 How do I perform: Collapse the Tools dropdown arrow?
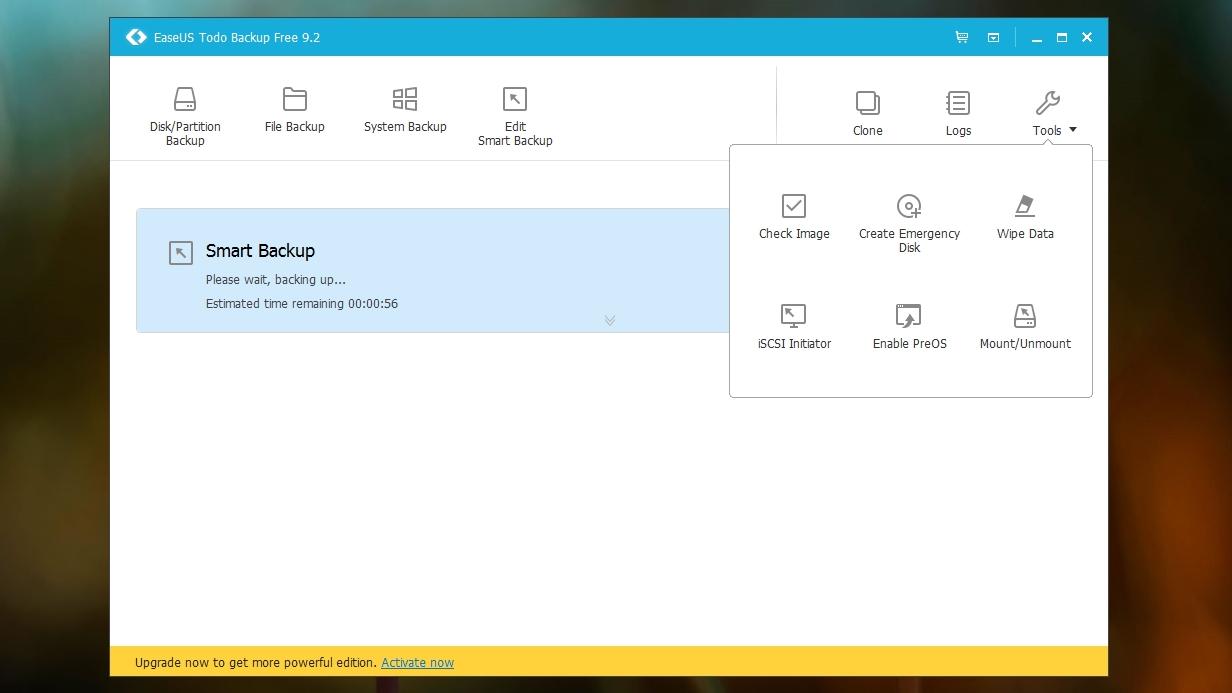[1073, 130]
